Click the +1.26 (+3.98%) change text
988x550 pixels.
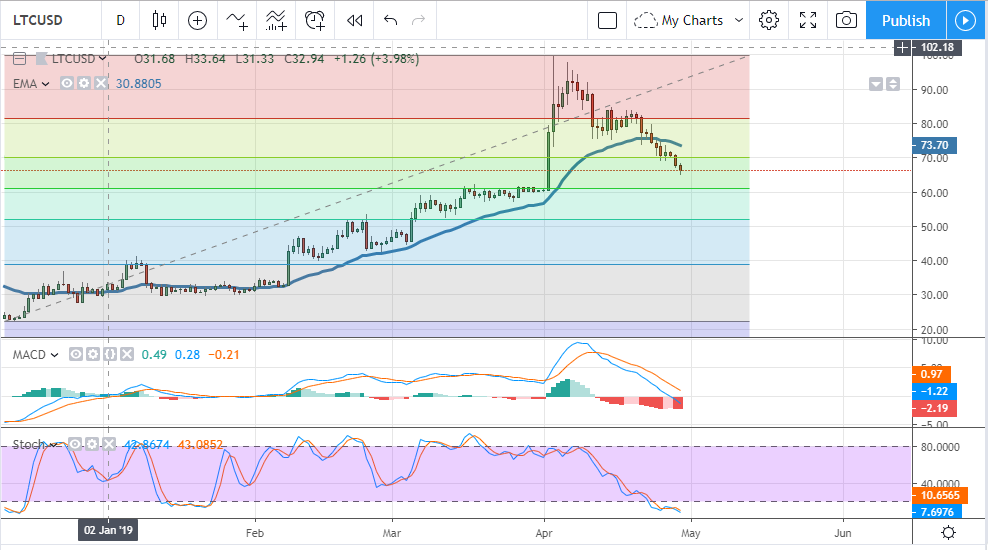coord(376,59)
